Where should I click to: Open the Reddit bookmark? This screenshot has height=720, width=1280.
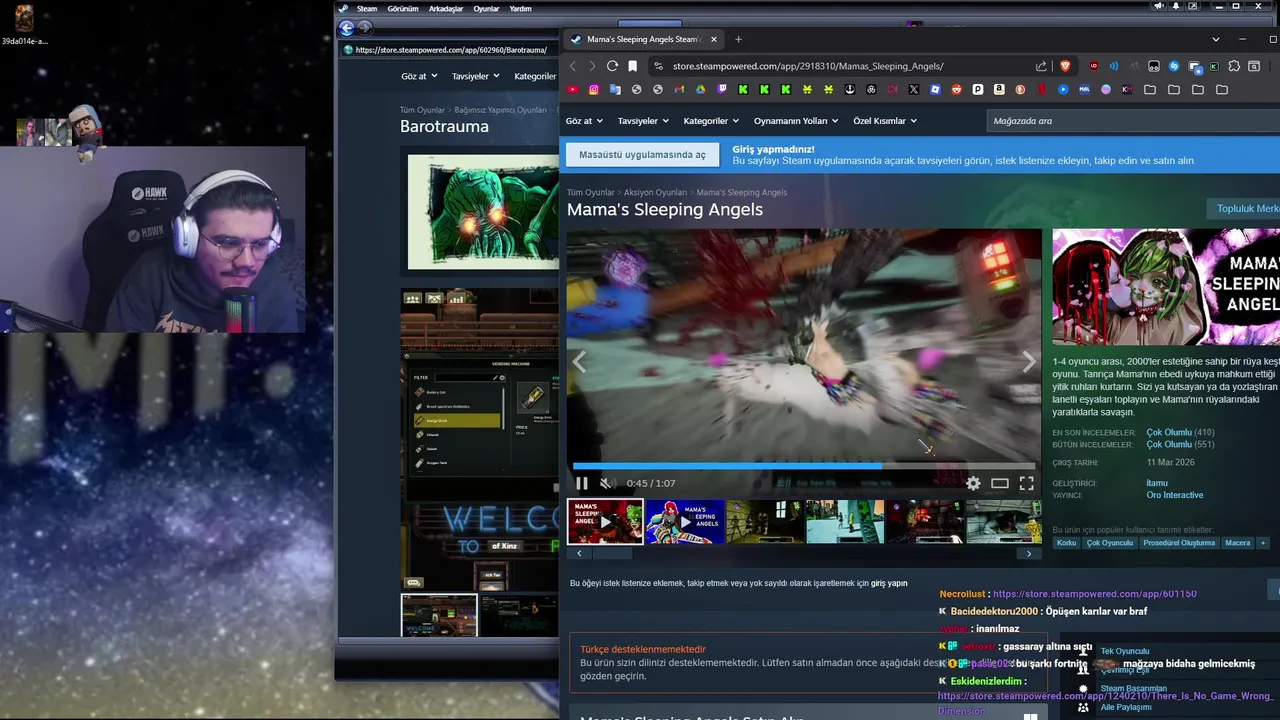point(957,90)
